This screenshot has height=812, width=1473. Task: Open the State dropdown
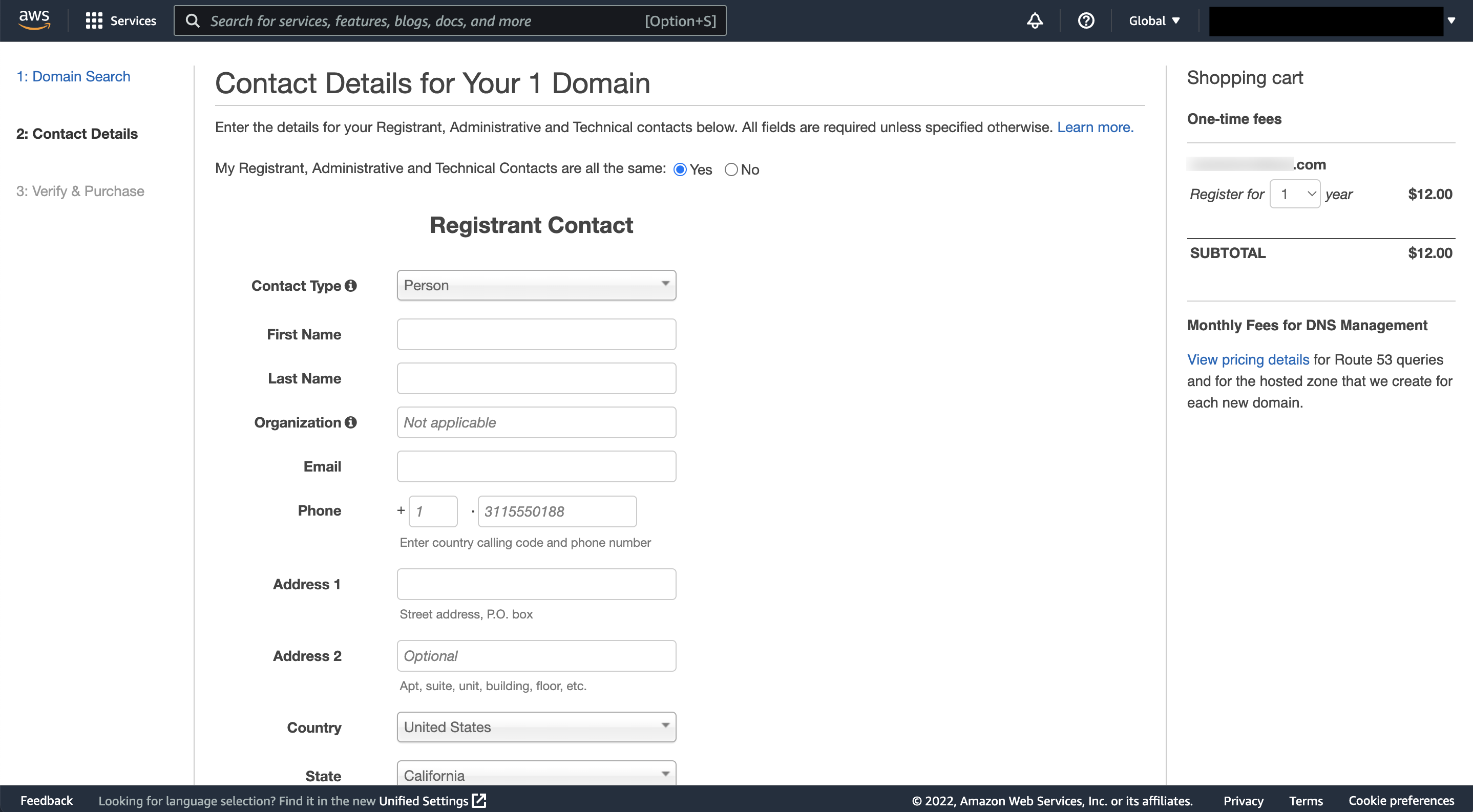click(x=536, y=774)
